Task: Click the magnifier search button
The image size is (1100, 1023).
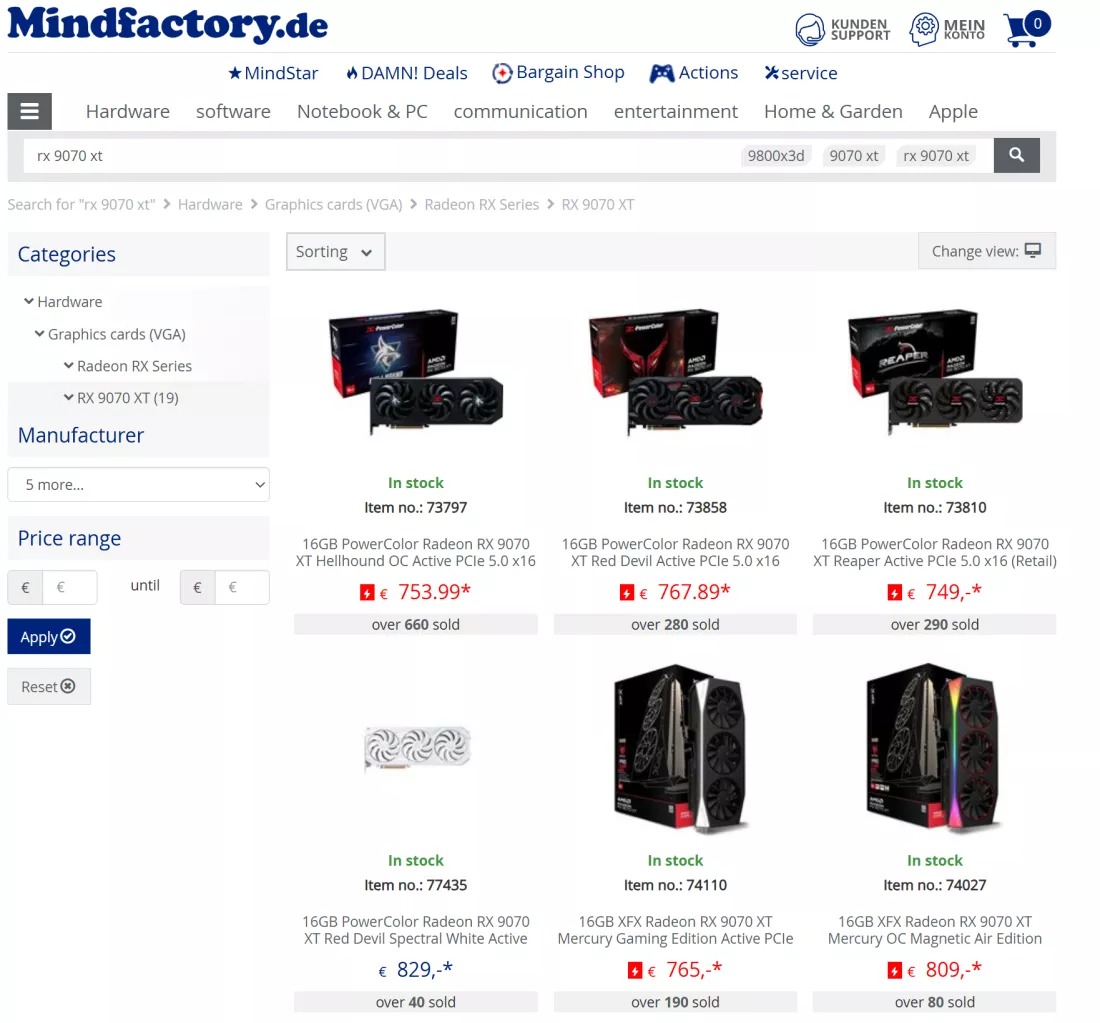Action: [x=1017, y=155]
